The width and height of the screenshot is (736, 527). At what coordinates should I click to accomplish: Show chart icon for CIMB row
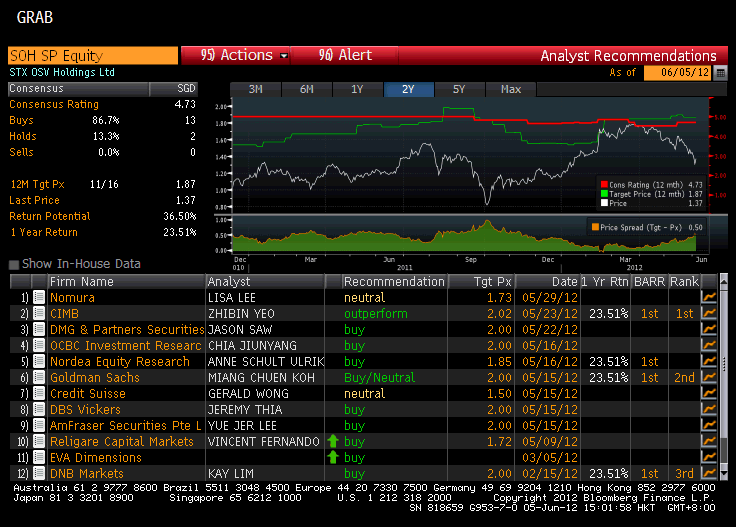pyautogui.click(x=709, y=313)
